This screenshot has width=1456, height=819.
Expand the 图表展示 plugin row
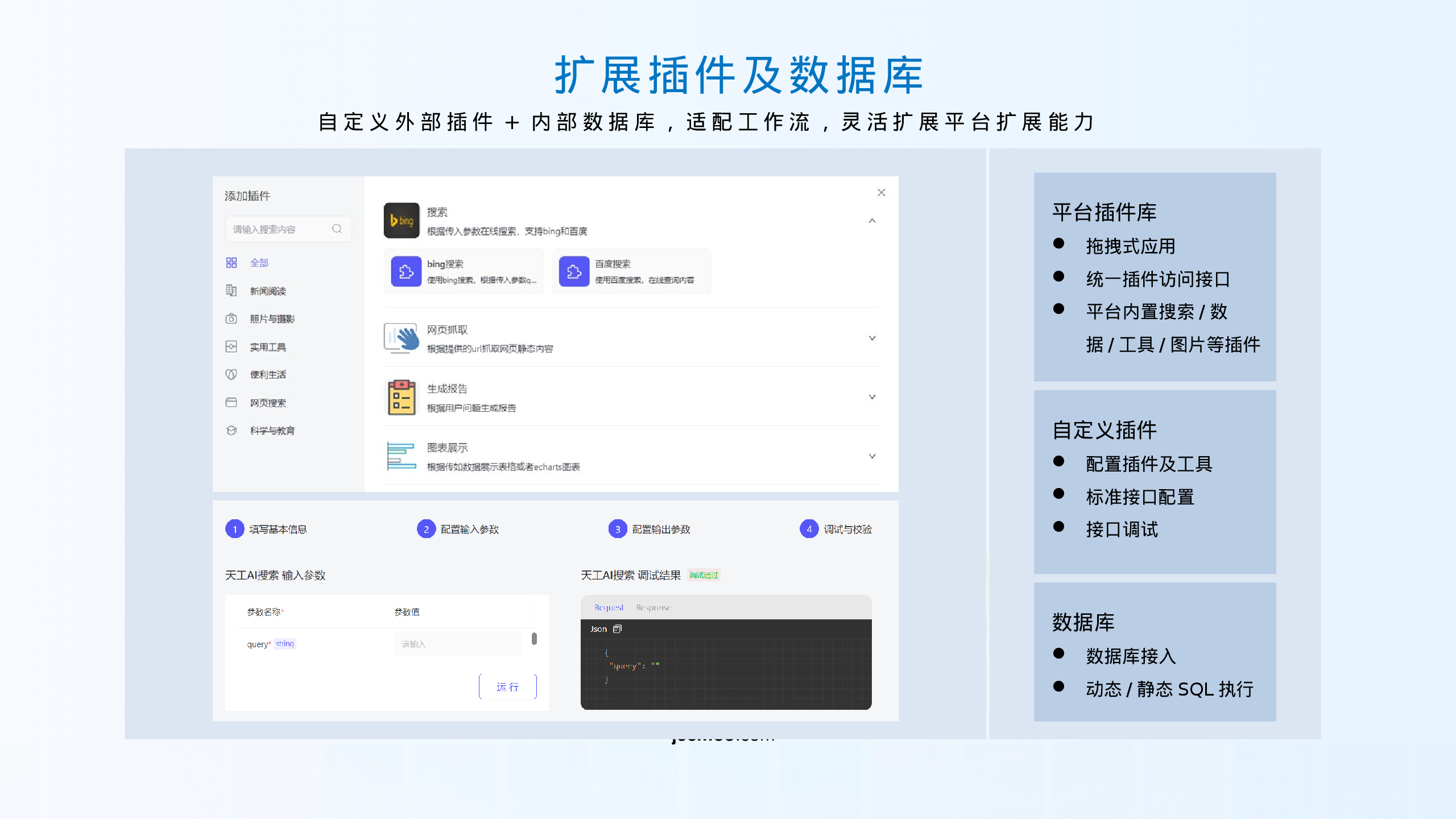click(x=872, y=457)
